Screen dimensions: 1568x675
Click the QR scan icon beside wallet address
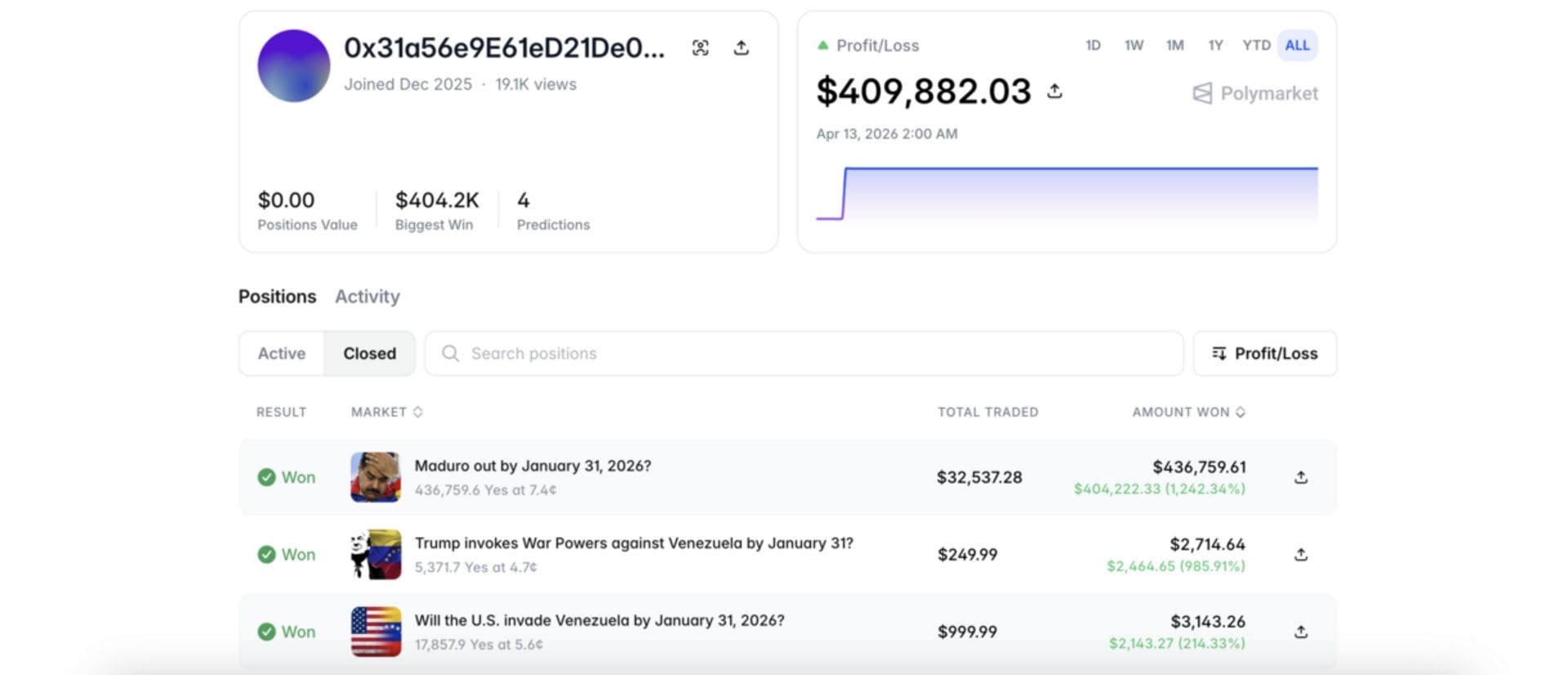700,48
